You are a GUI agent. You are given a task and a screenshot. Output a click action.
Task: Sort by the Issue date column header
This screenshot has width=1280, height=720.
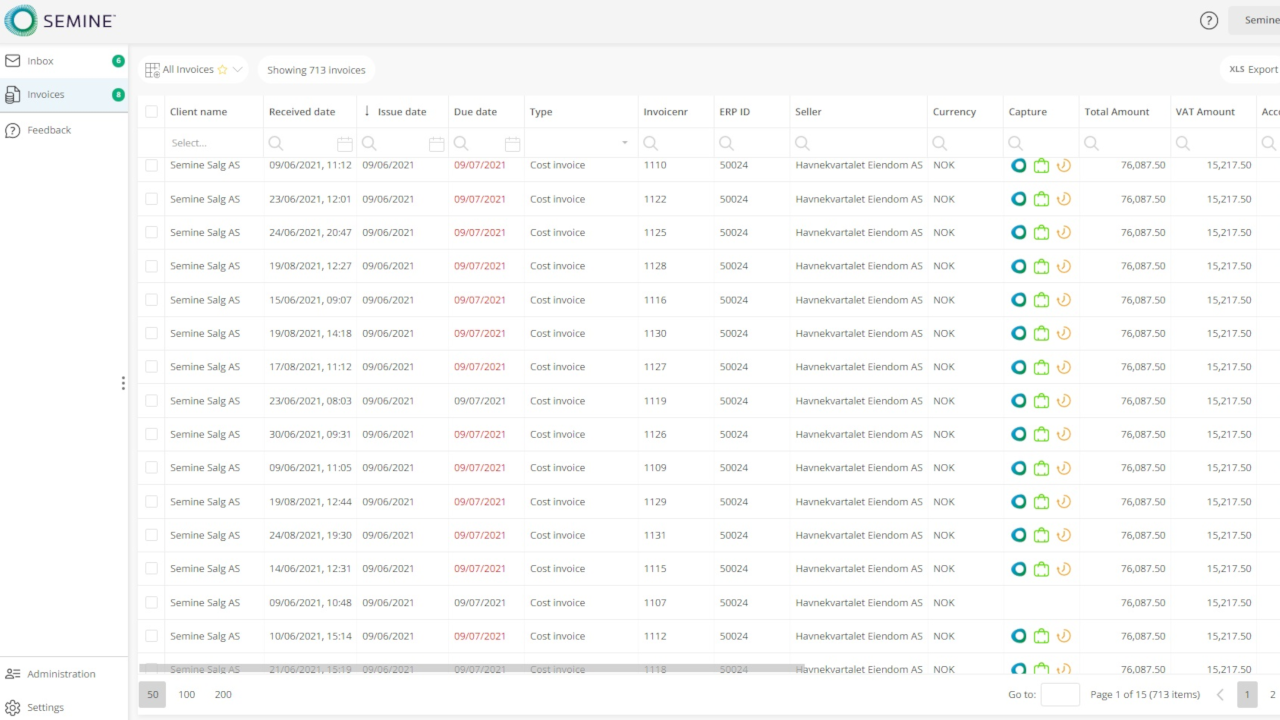pos(402,112)
